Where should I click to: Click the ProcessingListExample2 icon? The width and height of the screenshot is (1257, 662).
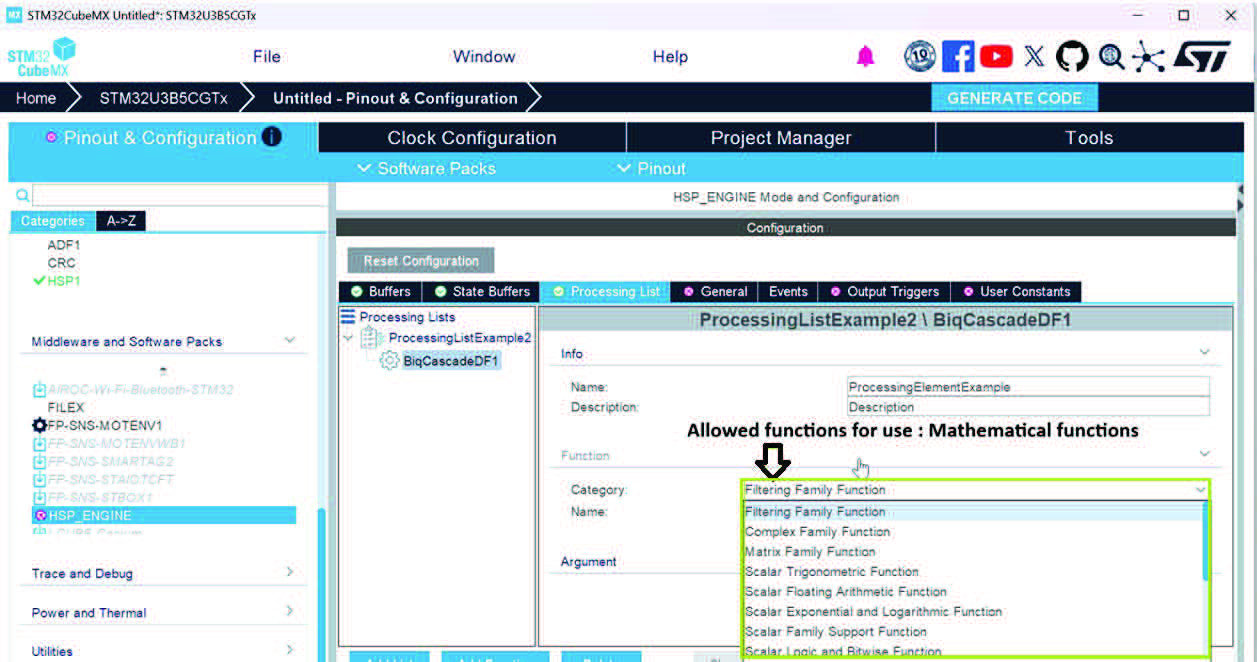(x=372, y=338)
